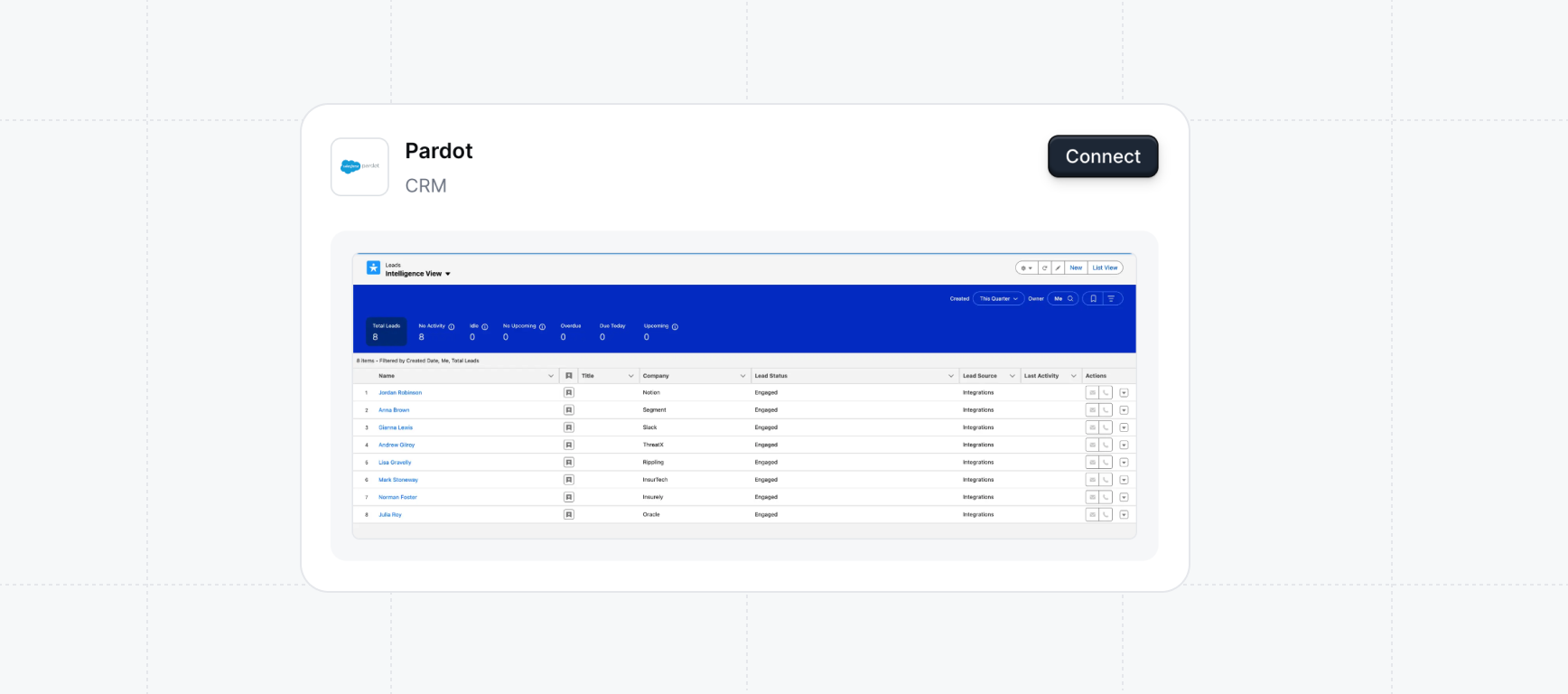Select the Idle metric
The width and height of the screenshot is (1568, 694).
pyautogui.click(x=478, y=332)
